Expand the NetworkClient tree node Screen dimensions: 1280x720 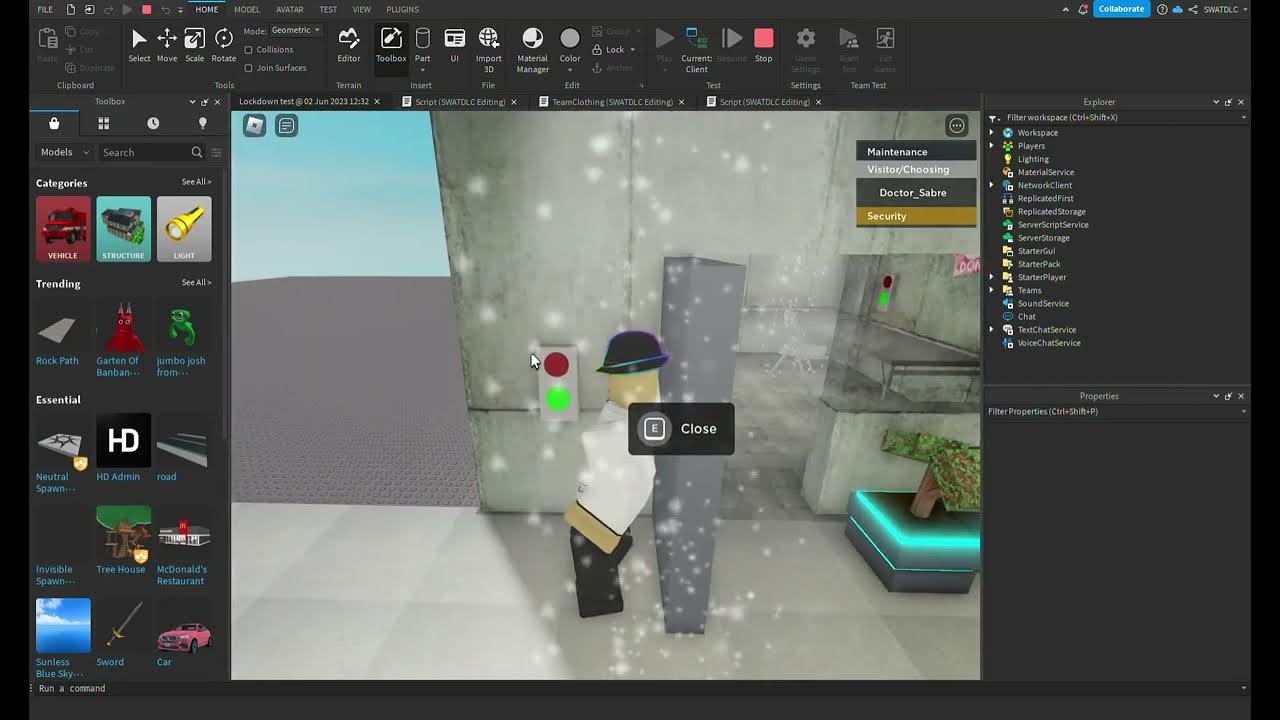(x=992, y=185)
